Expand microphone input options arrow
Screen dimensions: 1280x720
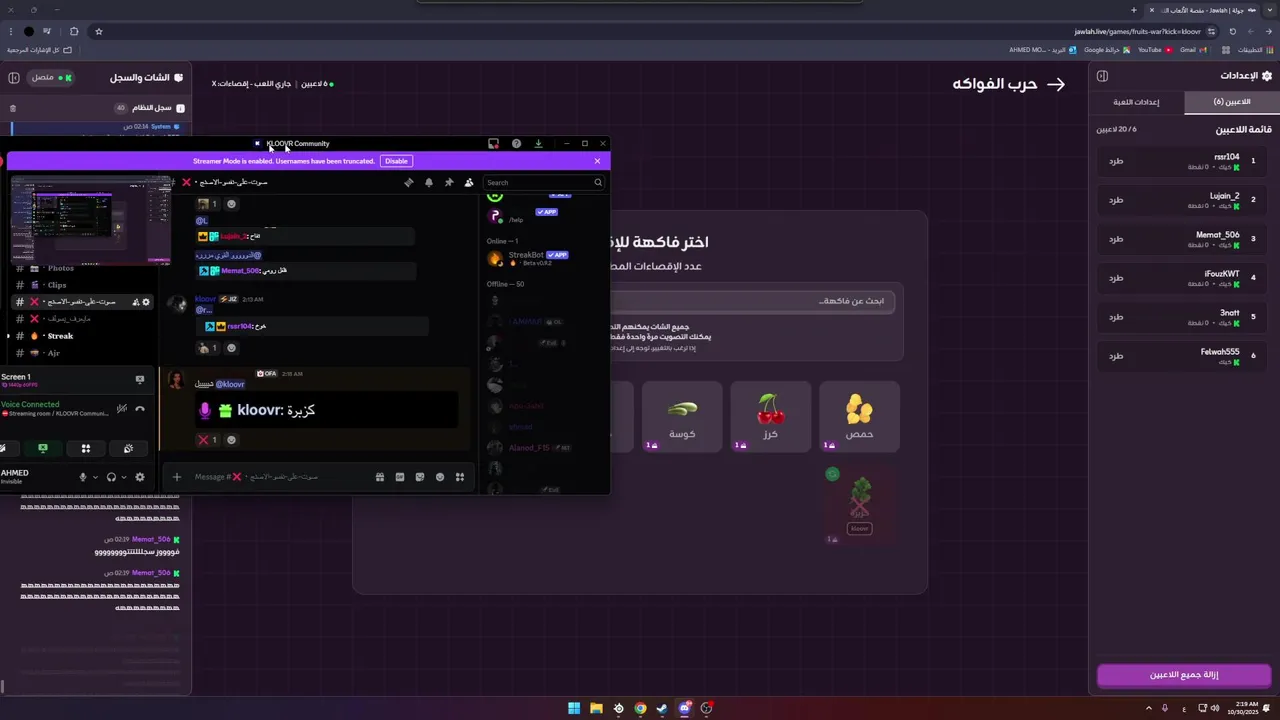pyautogui.click(x=95, y=477)
